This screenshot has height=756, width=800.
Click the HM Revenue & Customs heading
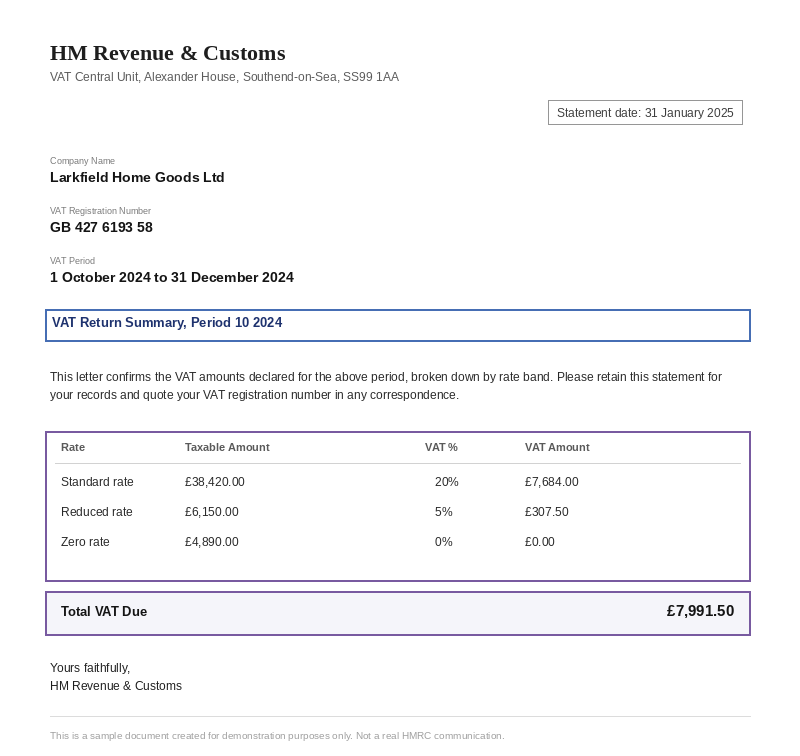click(167, 53)
